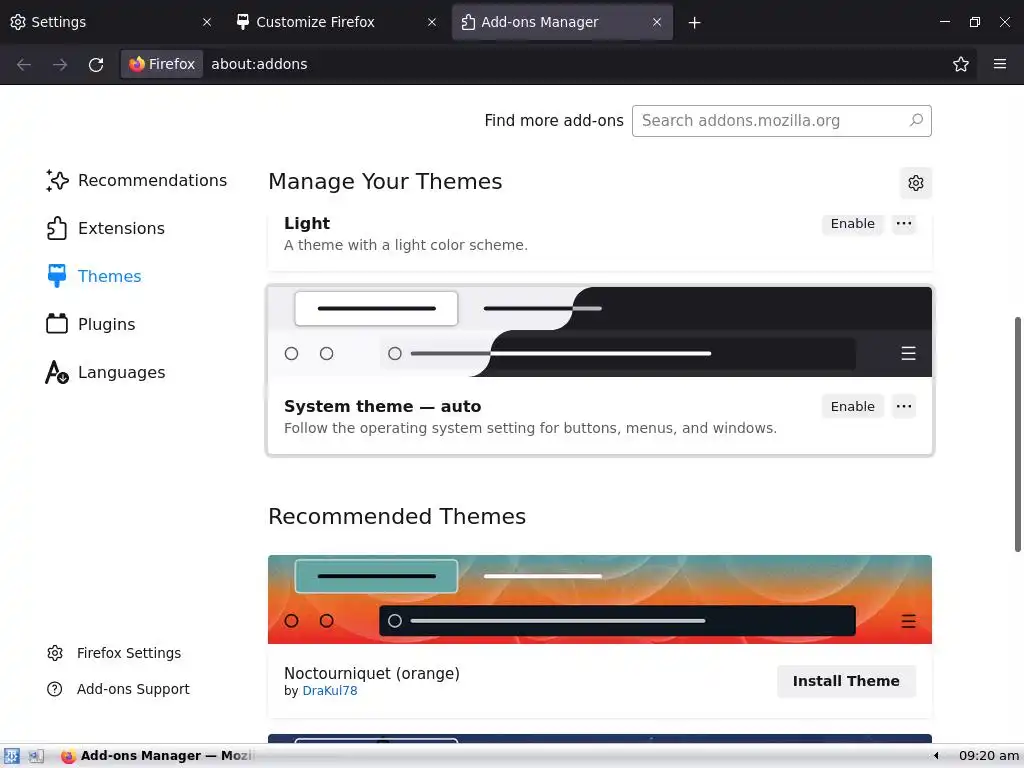This screenshot has height=768, width=1024.
Task: Click the Light theme description text
Action: pos(406,245)
